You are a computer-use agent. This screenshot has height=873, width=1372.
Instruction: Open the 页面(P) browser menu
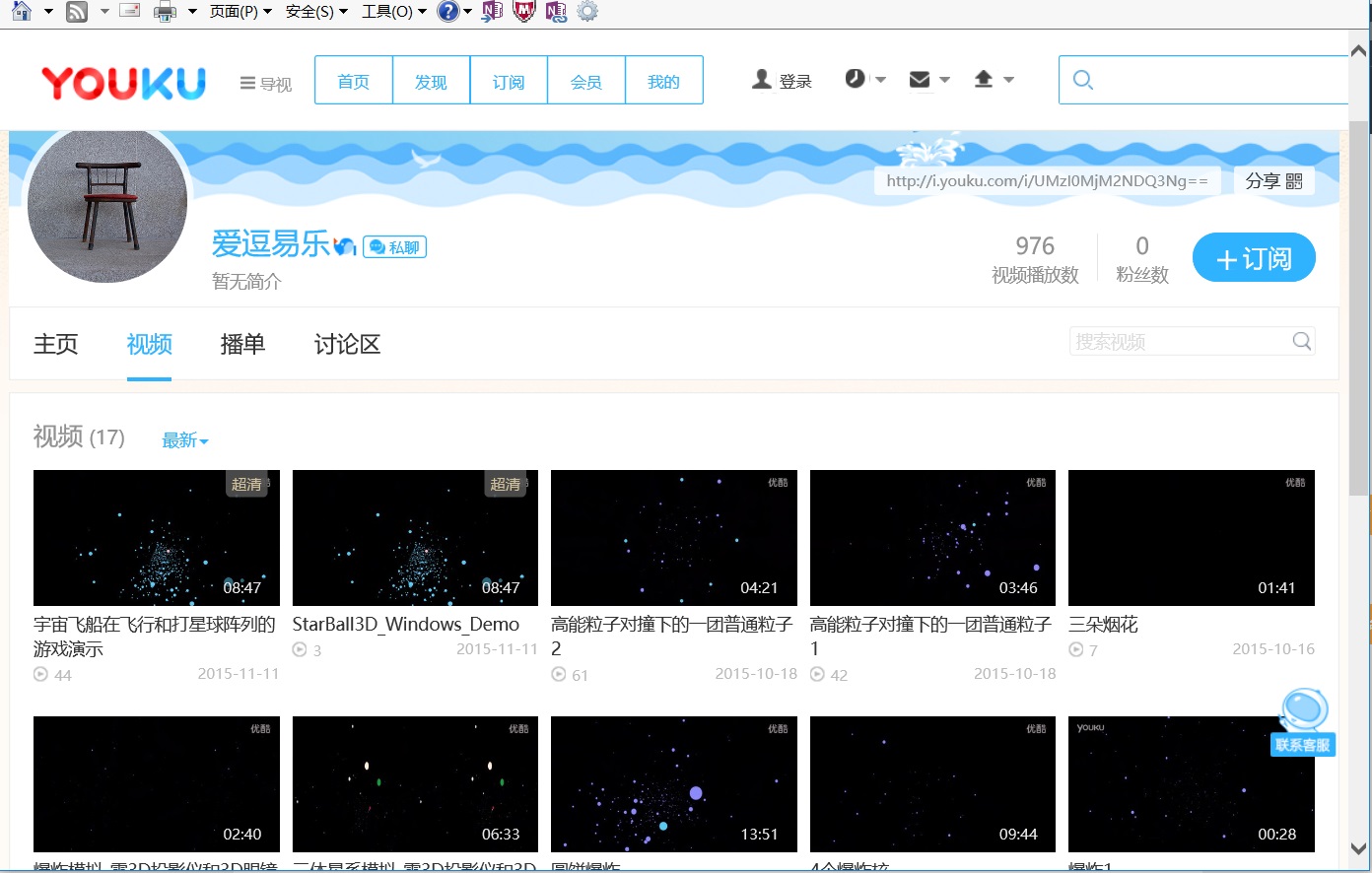[x=240, y=12]
